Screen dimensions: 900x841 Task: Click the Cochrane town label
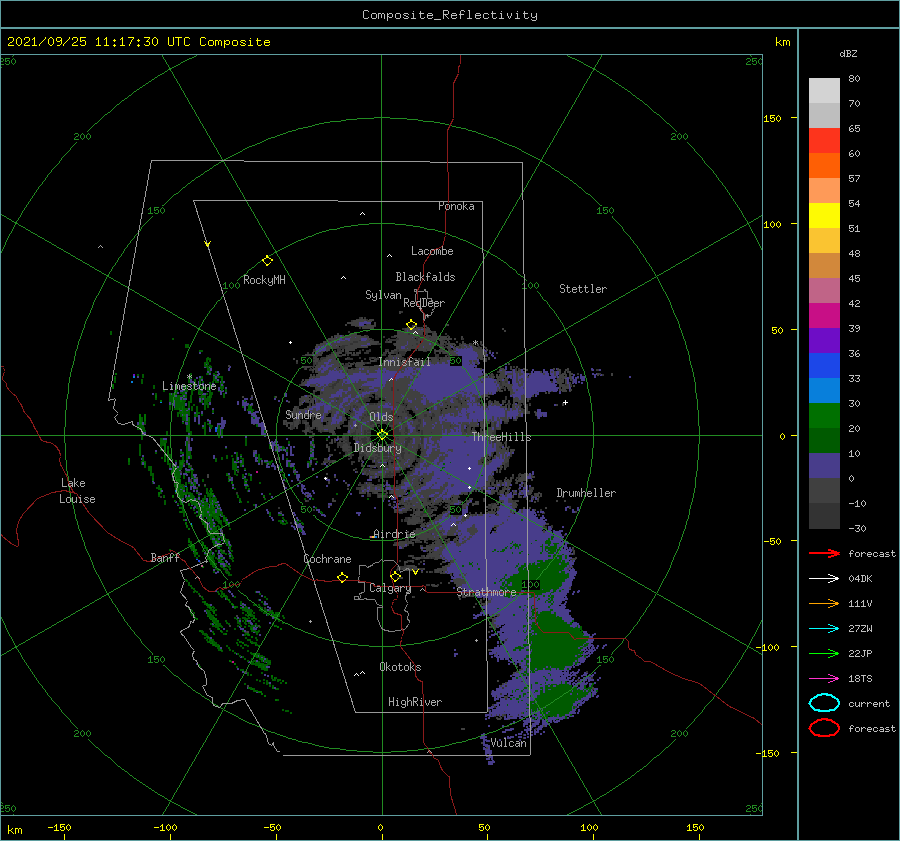pyautogui.click(x=327, y=559)
